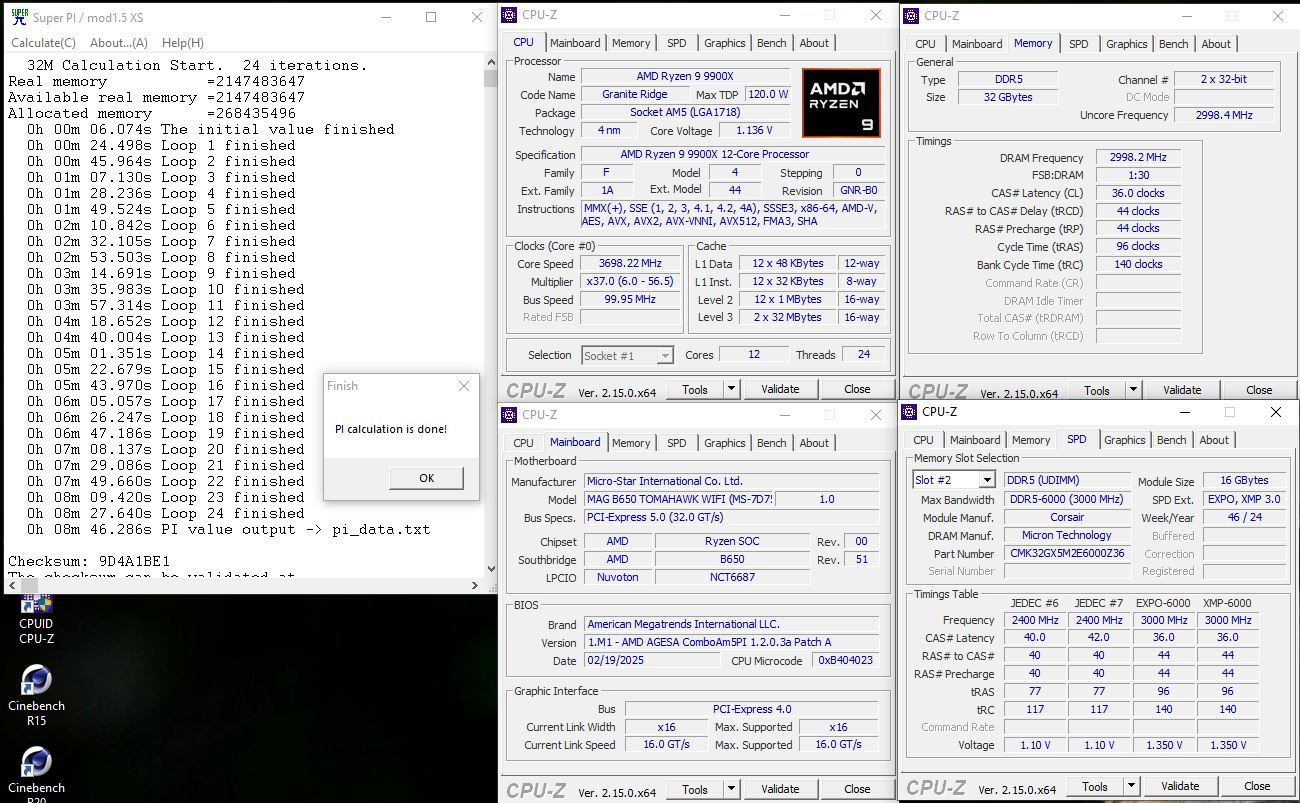Click the CPU-Z title icon of the Mainboard BIOS window

pyautogui.click(x=510, y=414)
